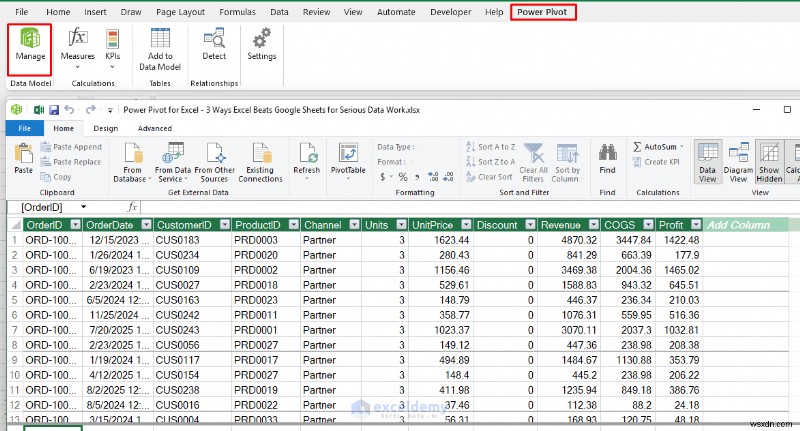Switch to the Advanced tab in Power Pivot

155,129
